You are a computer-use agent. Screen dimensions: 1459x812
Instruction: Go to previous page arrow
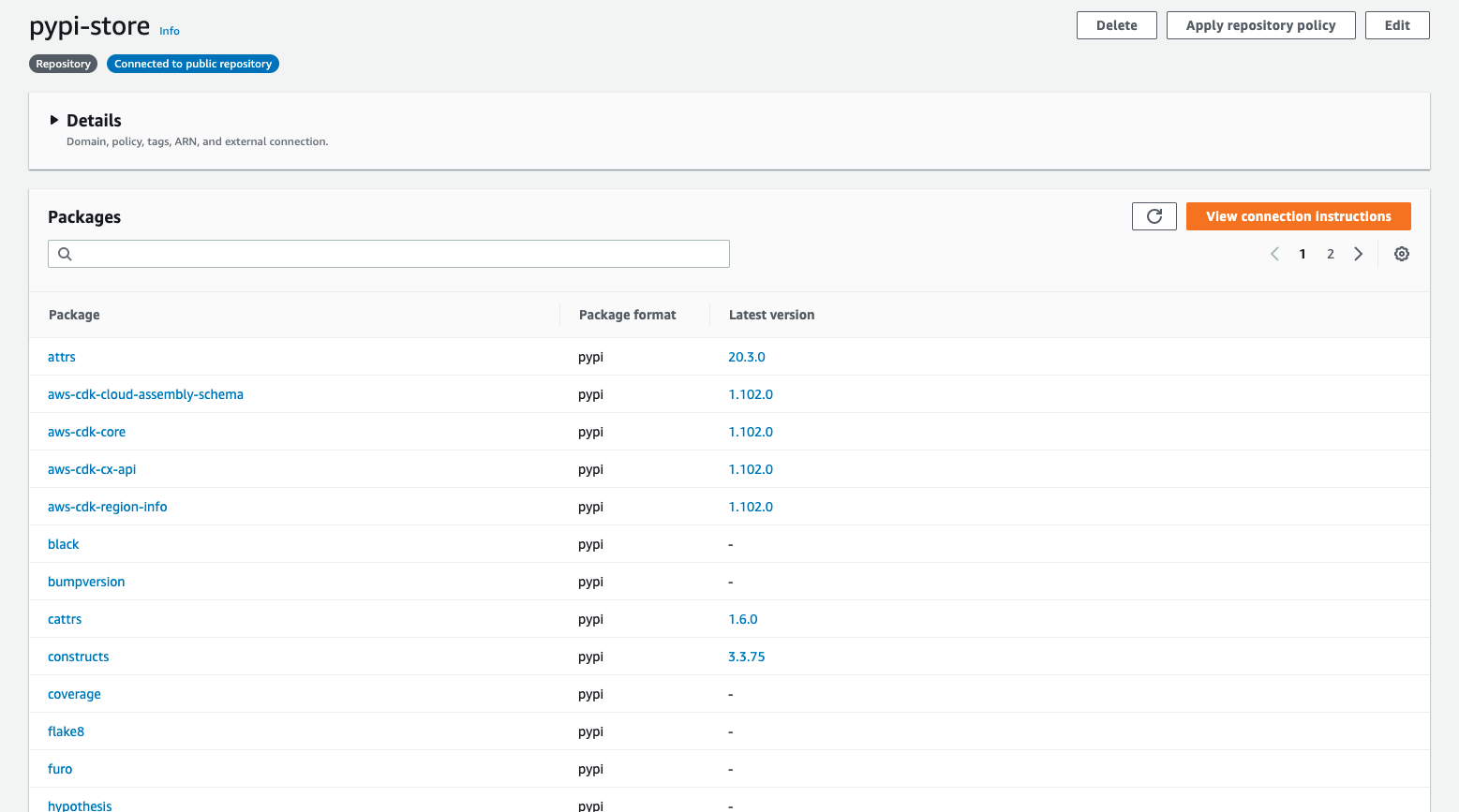(x=1274, y=254)
